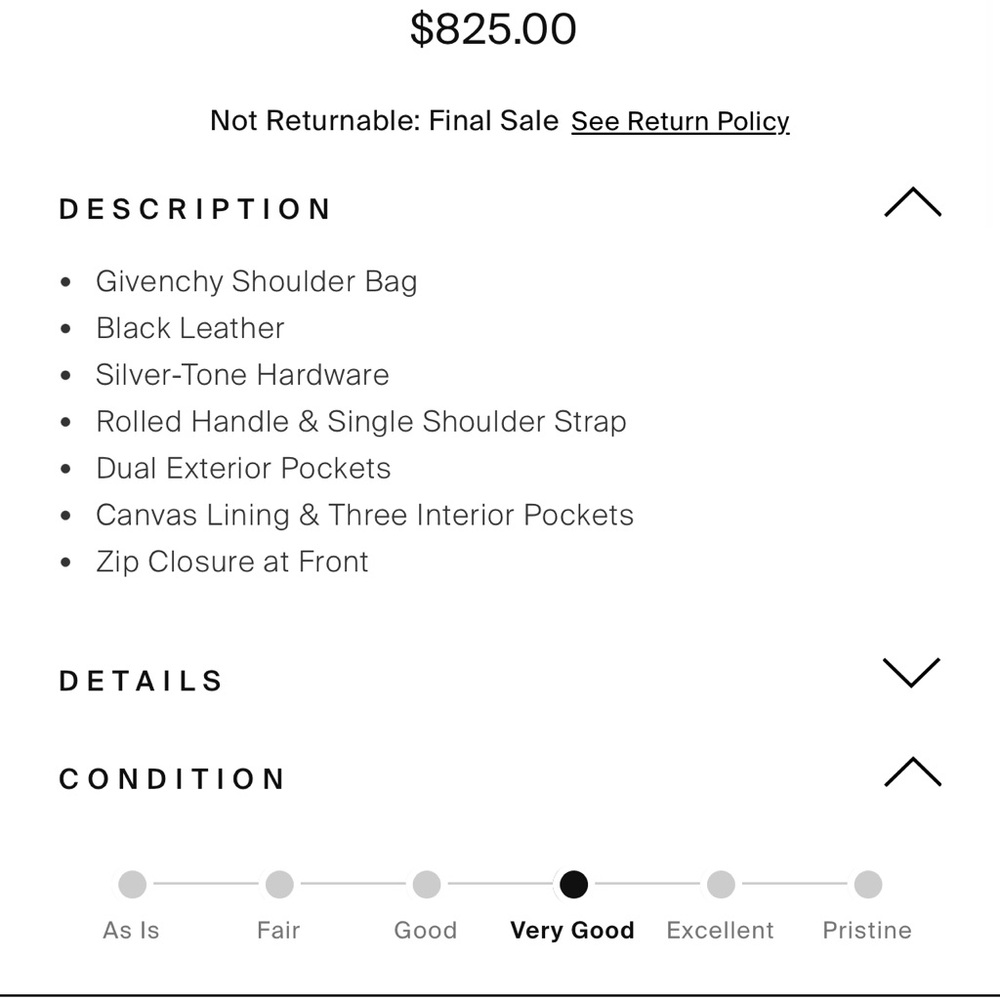Viewport: 1000px width, 1000px height.
Task: Select the Fair condition dot
Action: tap(279, 884)
